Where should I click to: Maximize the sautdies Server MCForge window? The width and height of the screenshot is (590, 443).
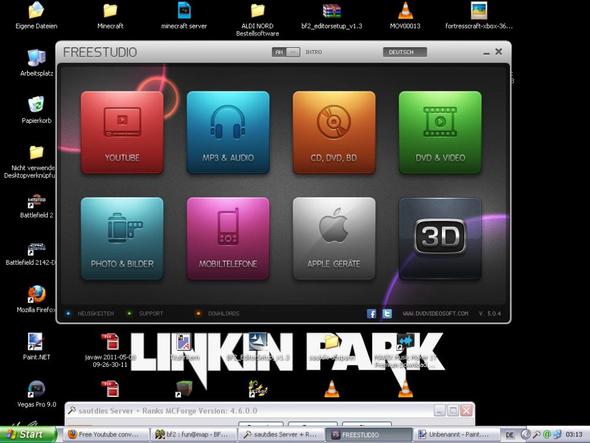pyautogui.click(x=453, y=411)
